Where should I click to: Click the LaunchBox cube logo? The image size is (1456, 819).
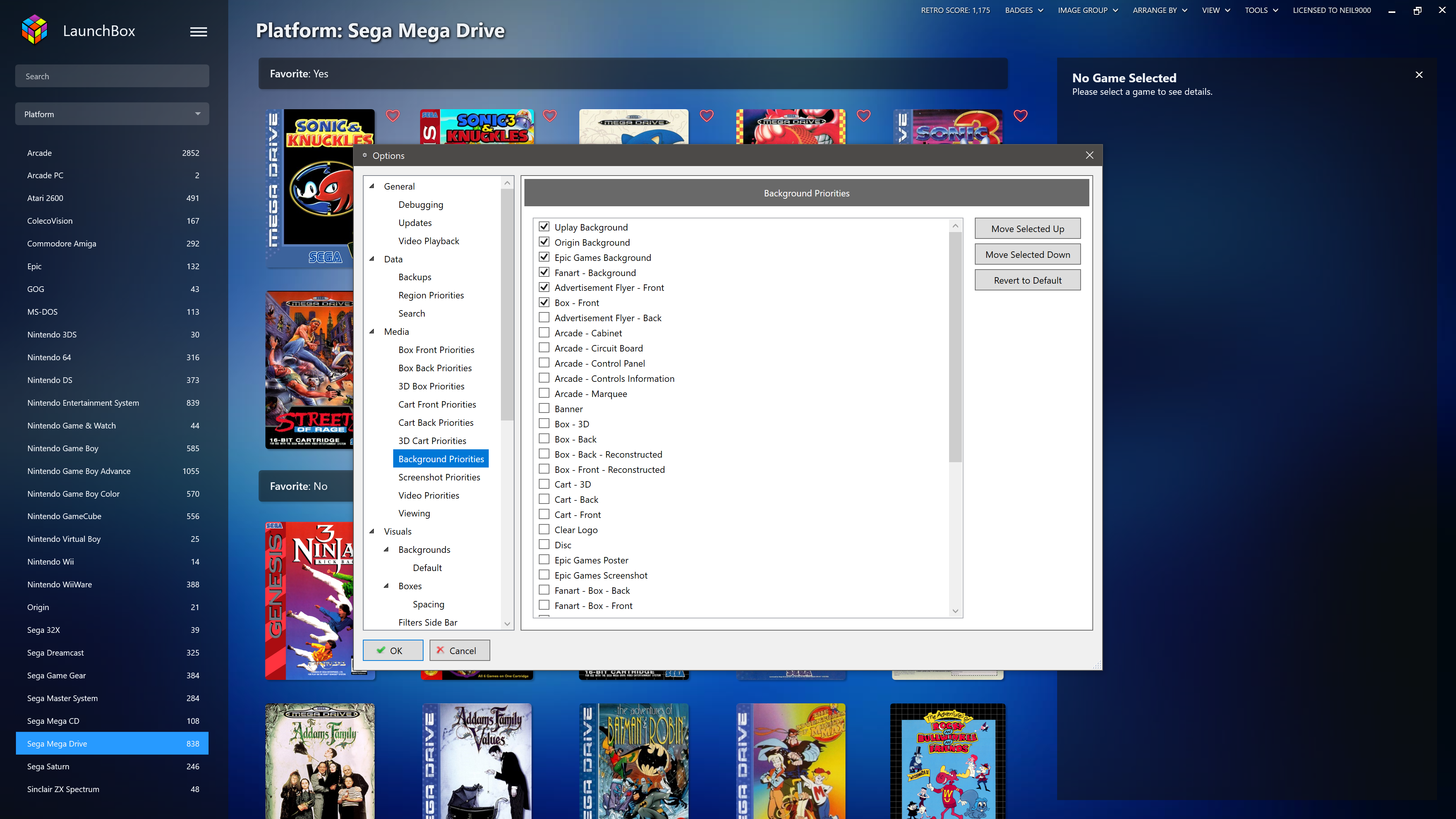pyautogui.click(x=35, y=30)
